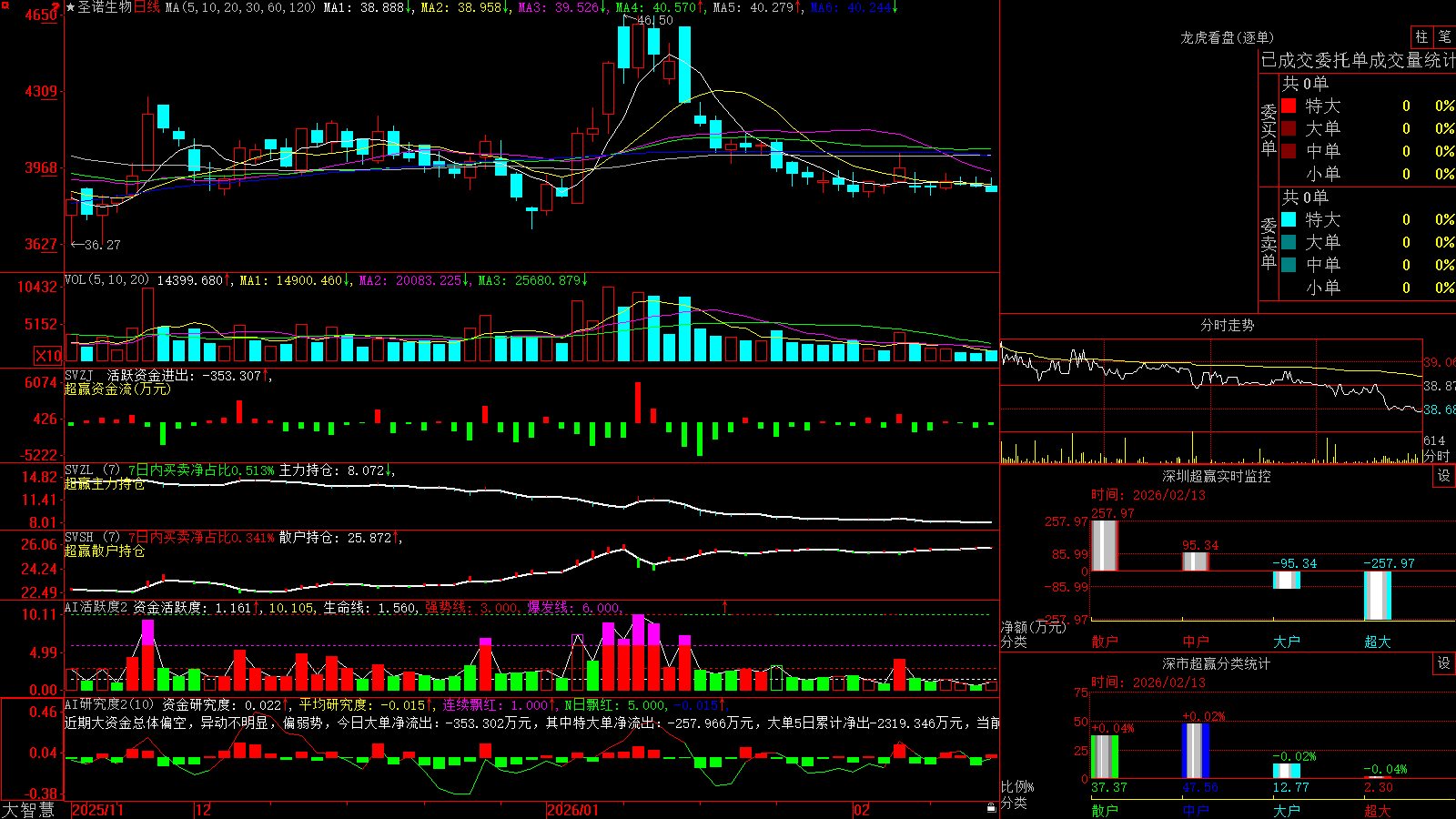The width and height of the screenshot is (1456, 819).
Task: Switch to 柱 bar mode
Action: click(x=1421, y=36)
